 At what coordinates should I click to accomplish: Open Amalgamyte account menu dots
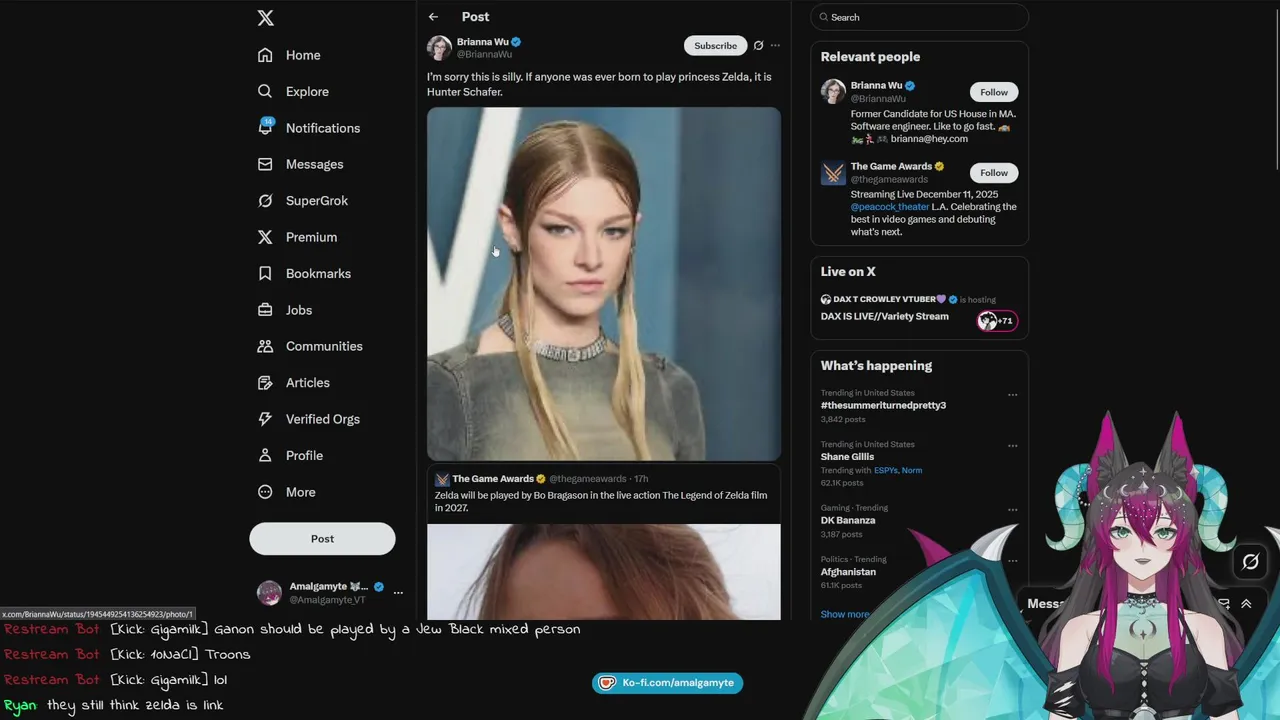pos(398,593)
